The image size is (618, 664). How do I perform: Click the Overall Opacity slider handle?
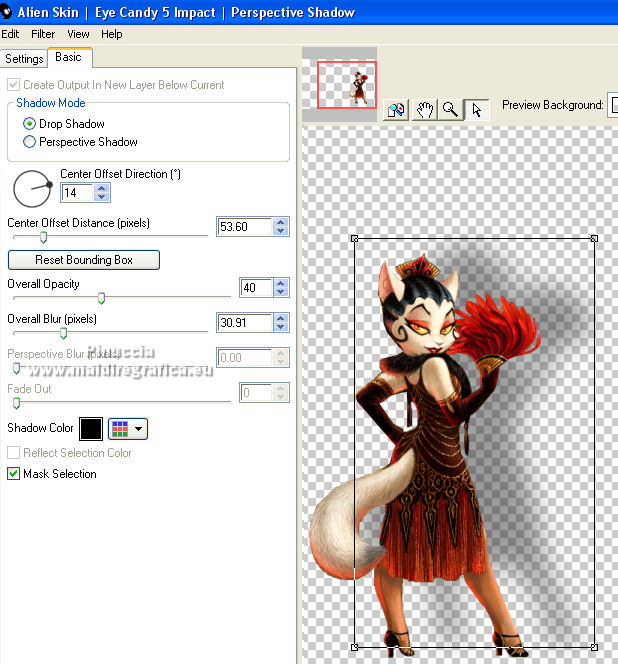coord(101,299)
